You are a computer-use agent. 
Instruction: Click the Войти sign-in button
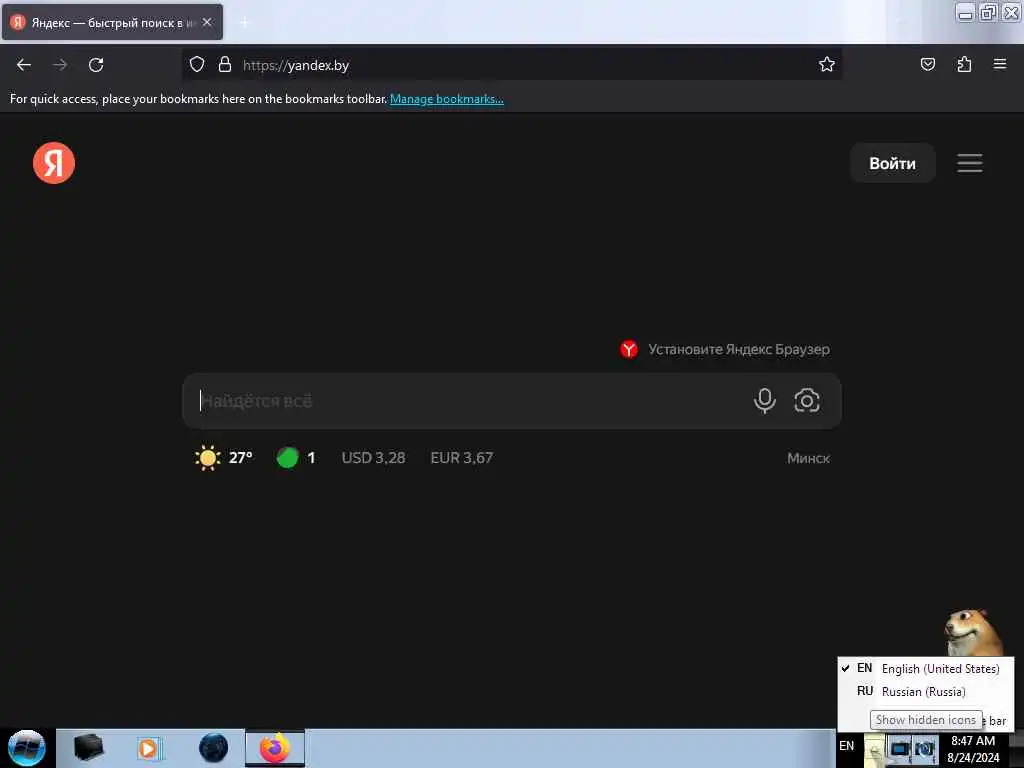point(892,163)
